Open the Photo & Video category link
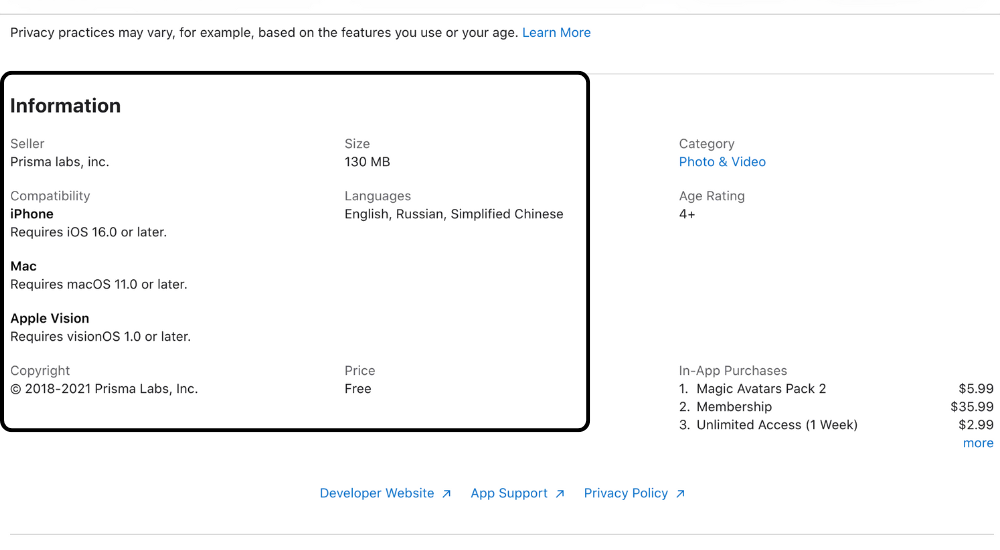1000x550 pixels. pyautogui.click(x=722, y=162)
